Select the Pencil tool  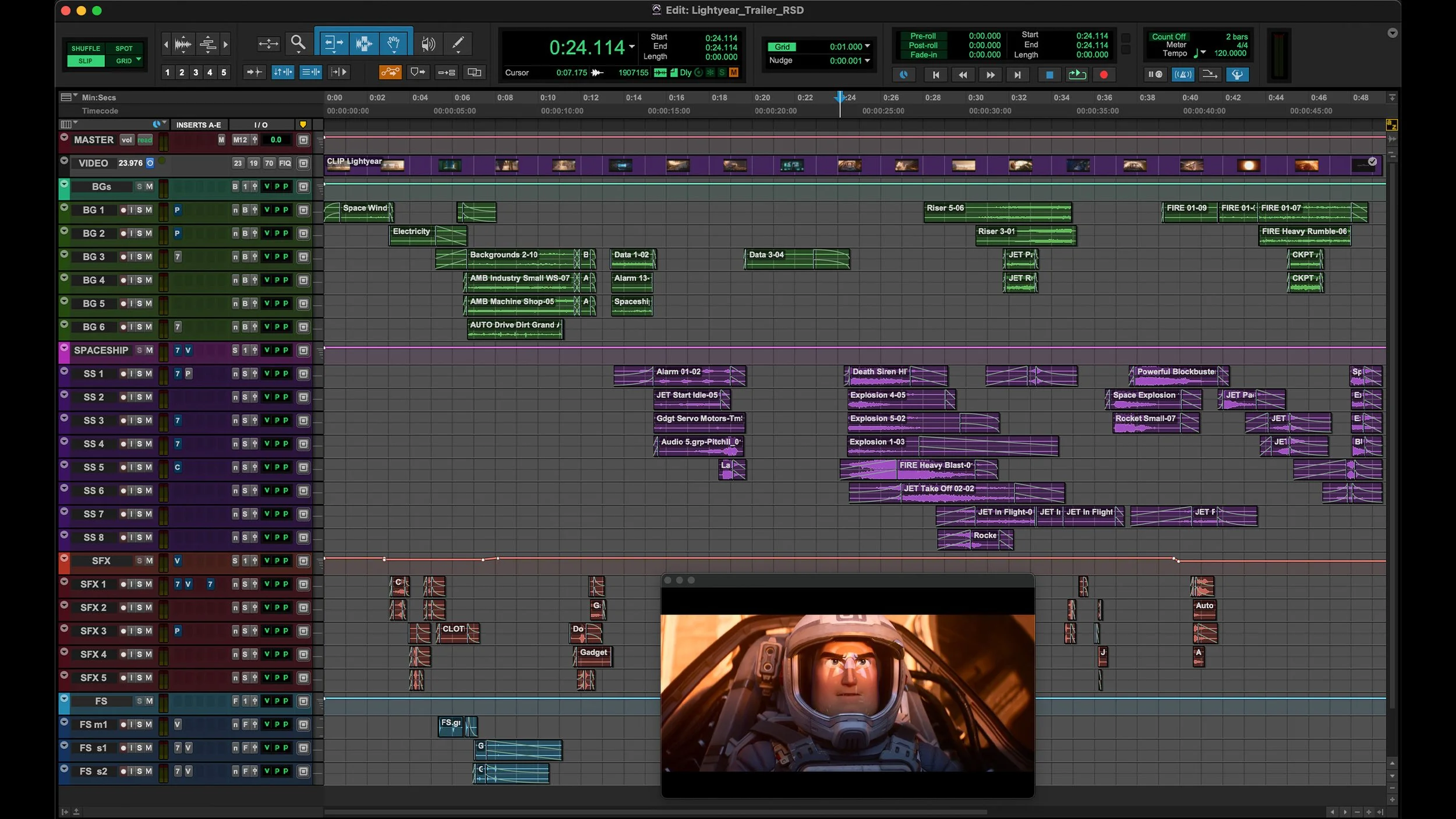458,43
